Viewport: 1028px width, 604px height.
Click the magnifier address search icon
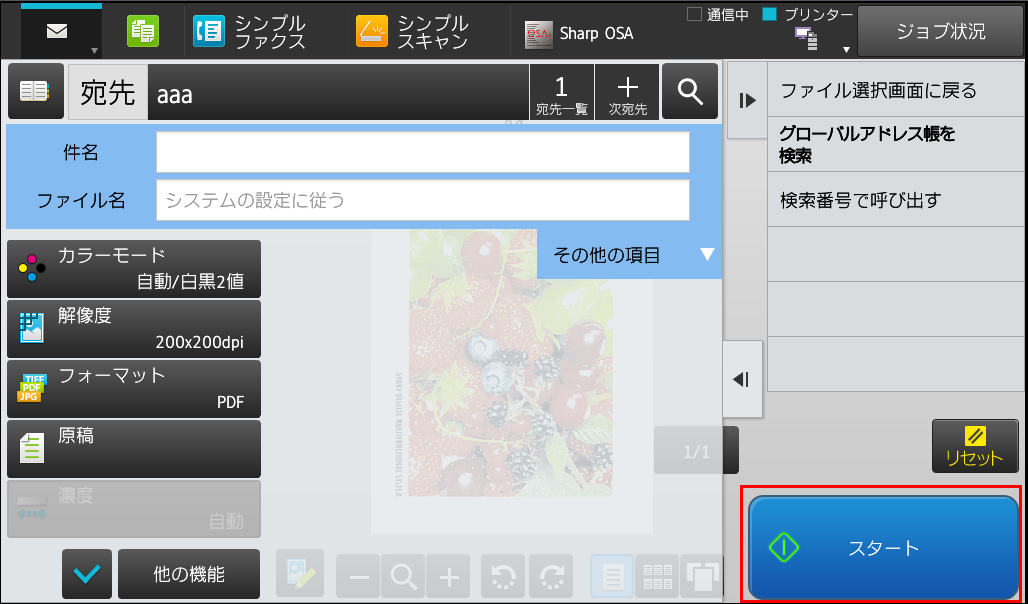[x=690, y=91]
